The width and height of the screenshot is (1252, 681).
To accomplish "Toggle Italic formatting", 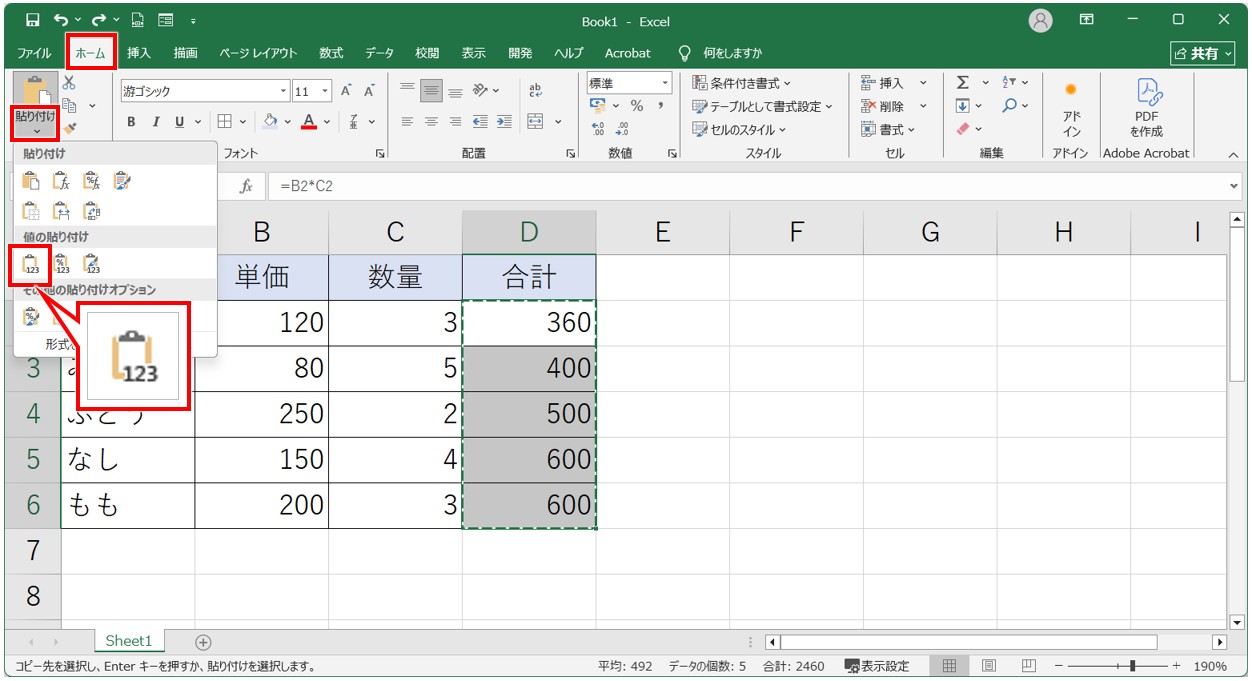I will coord(155,122).
